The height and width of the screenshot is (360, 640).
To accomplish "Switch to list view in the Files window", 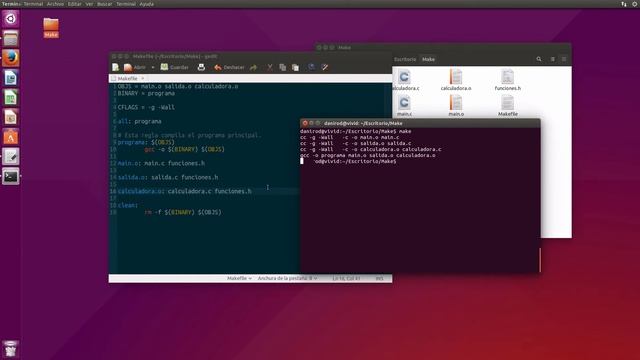I will tap(553, 59).
